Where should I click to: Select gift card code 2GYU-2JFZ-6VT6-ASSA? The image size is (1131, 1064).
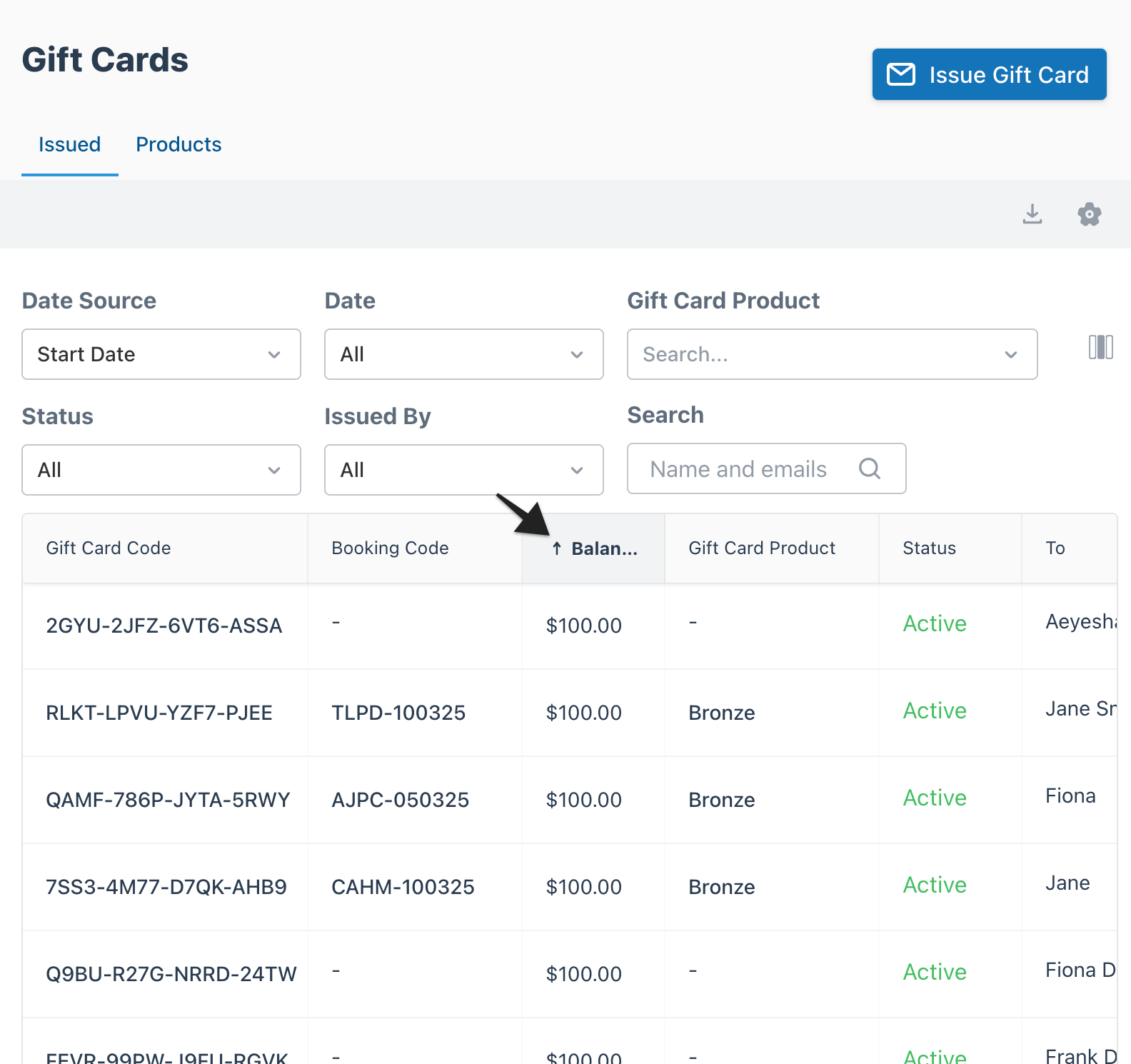(x=164, y=626)
